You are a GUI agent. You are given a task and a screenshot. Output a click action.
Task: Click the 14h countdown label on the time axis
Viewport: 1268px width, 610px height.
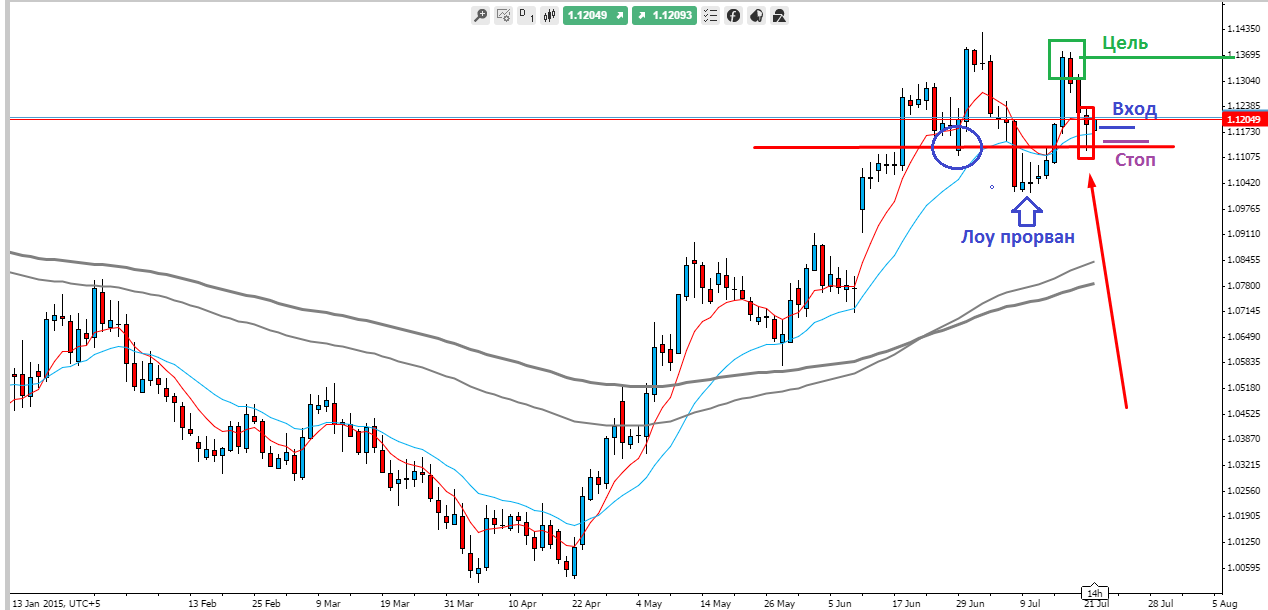click(x=1093, y=592)
